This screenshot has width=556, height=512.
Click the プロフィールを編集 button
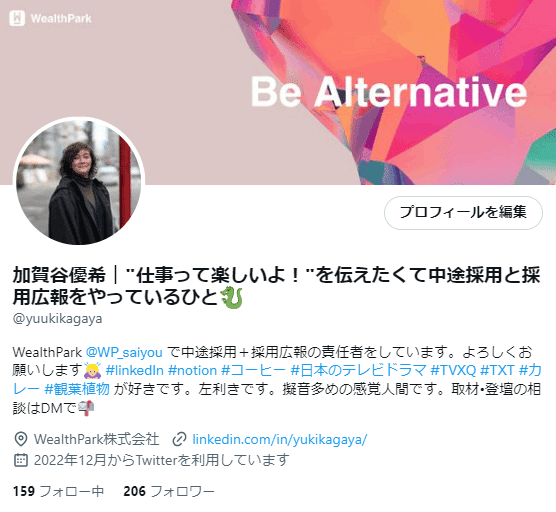(463, 213)
